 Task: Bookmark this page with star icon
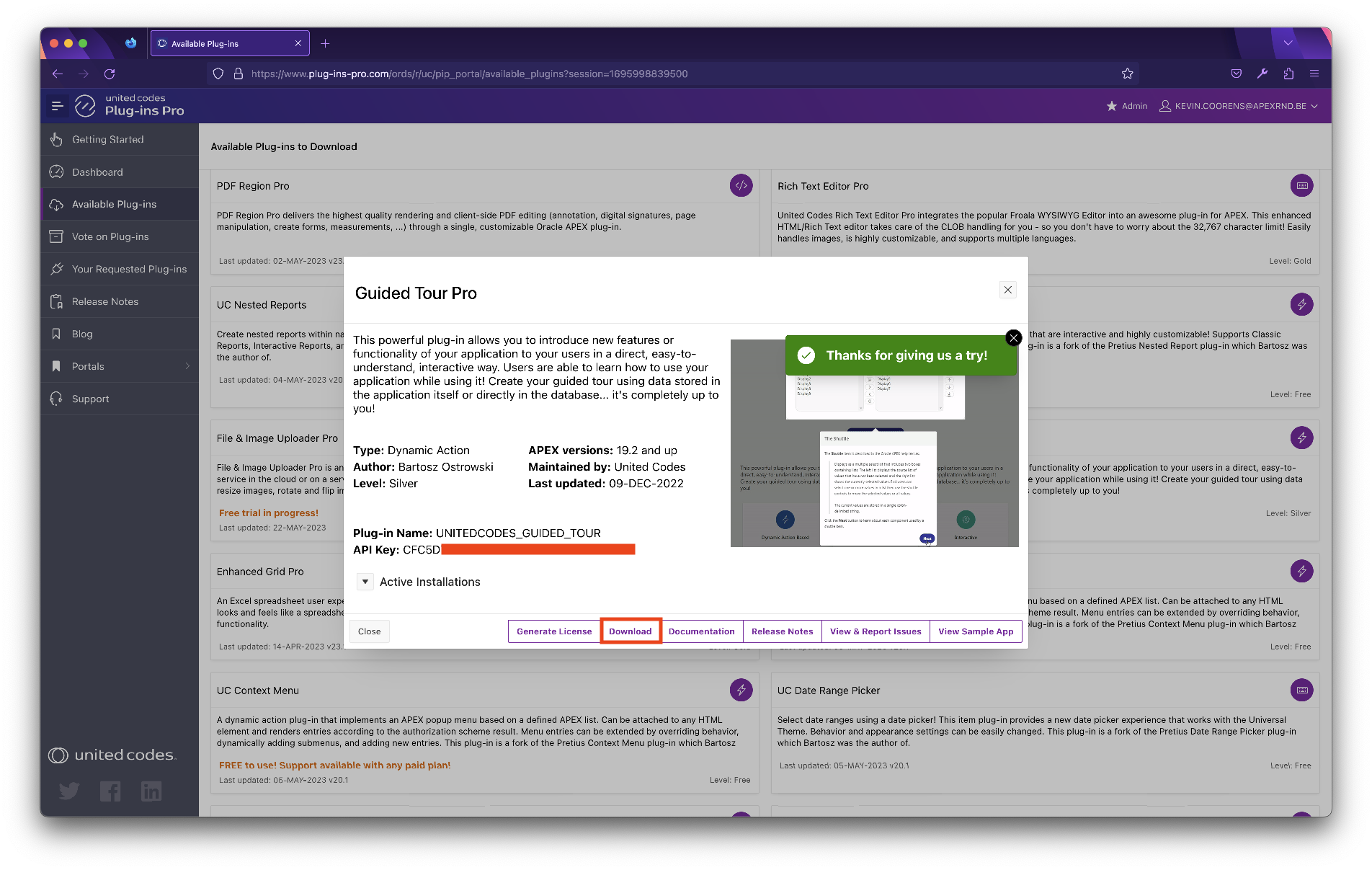point(1128,74)
